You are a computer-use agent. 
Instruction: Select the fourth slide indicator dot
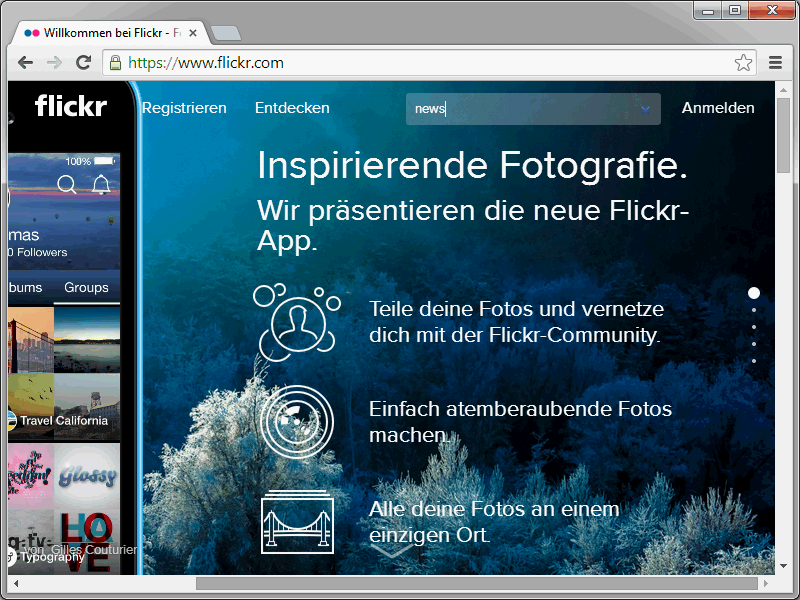(754, 344)
